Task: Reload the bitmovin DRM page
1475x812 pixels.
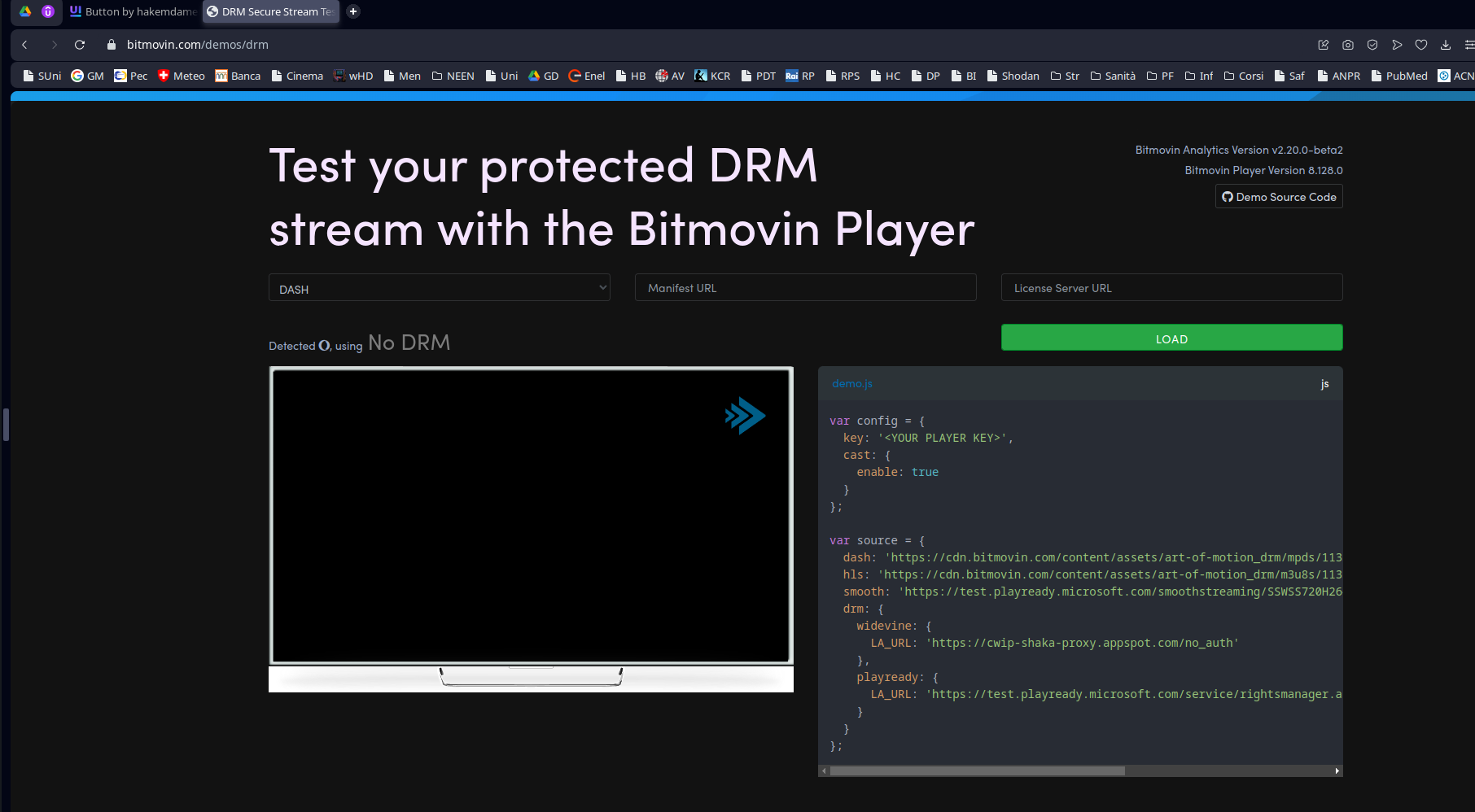Action: click(x=80, y=45)
